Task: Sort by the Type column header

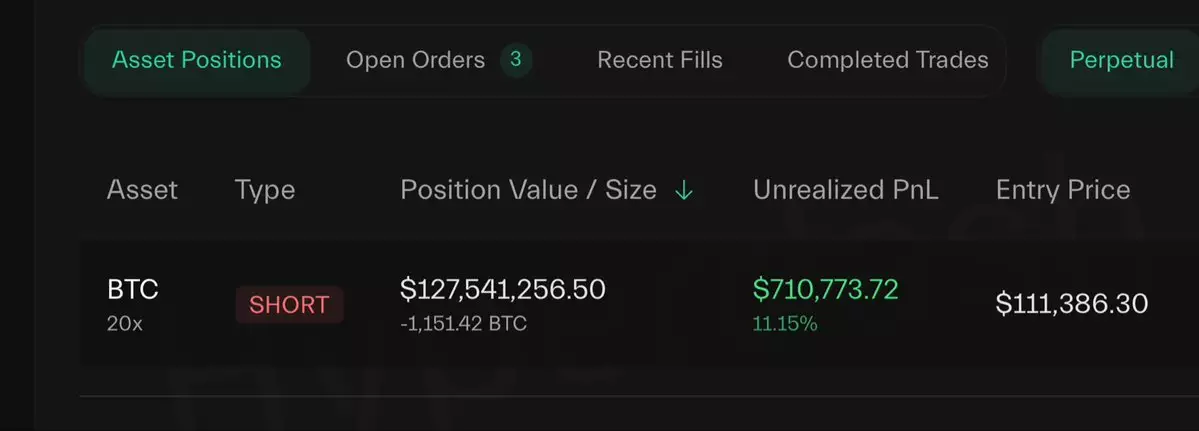Action: pos(265,190)
